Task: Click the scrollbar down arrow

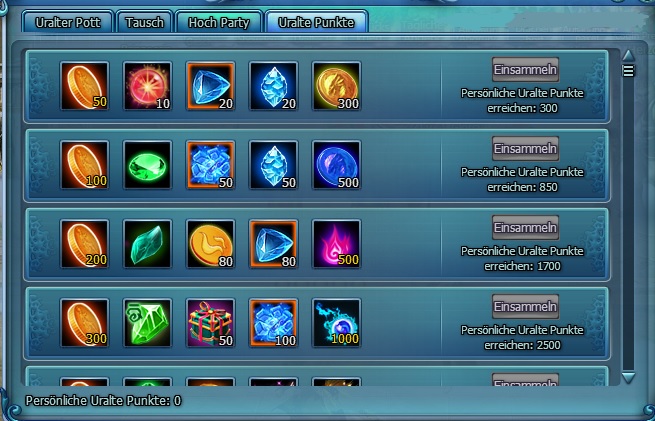Action: point(628,378)
